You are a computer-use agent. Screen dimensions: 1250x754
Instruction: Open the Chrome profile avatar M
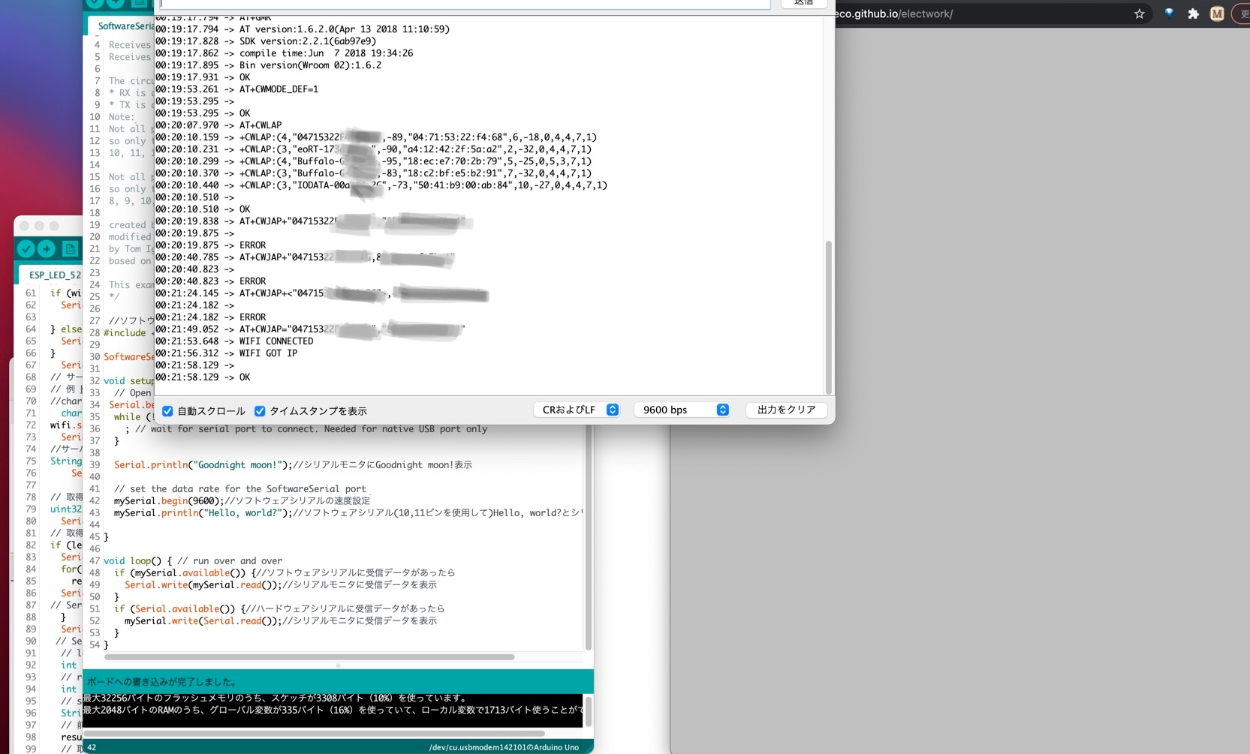(x=1217, y=14)
